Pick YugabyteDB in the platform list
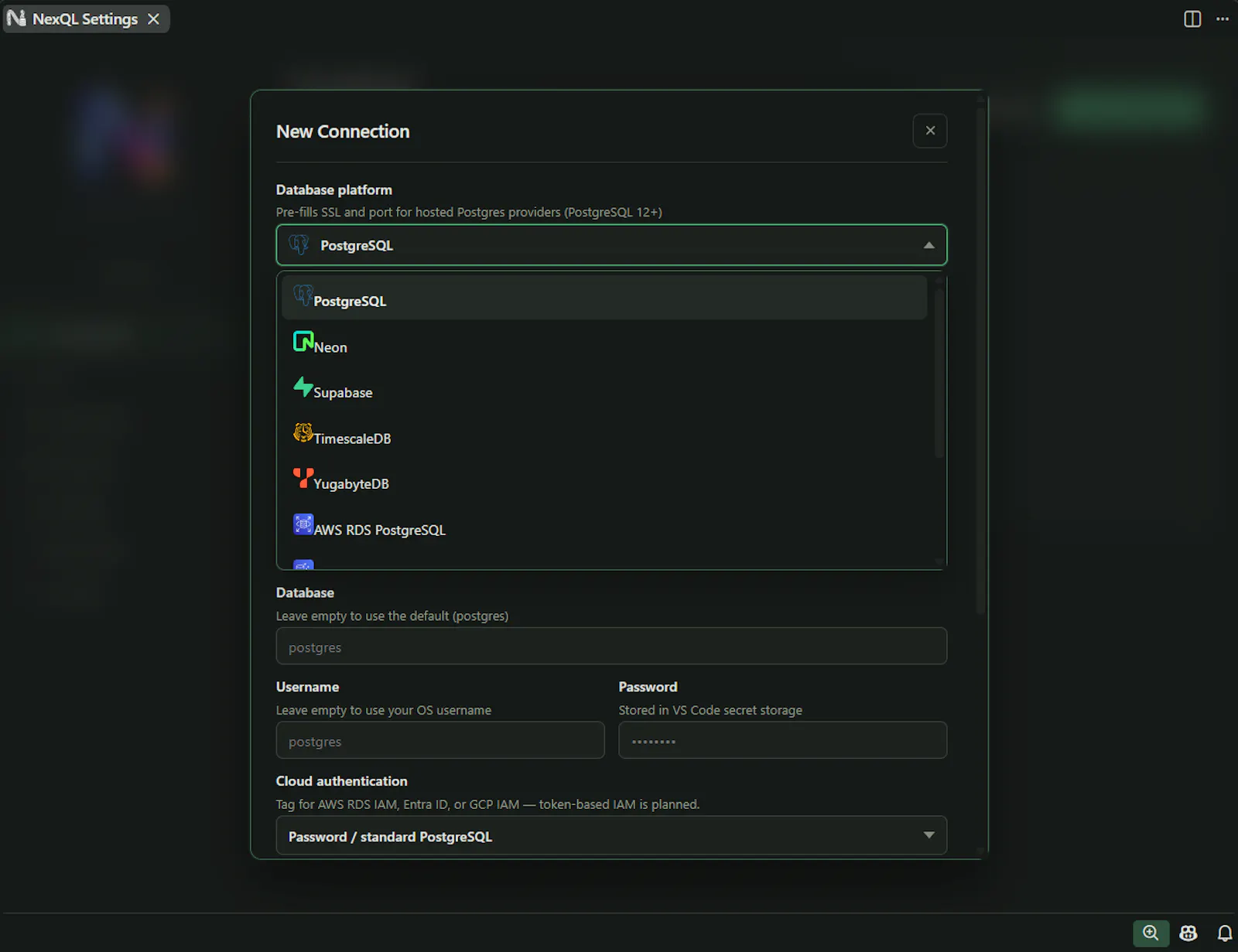Viewport: 1238px width, 952px height. pos(604,480)
